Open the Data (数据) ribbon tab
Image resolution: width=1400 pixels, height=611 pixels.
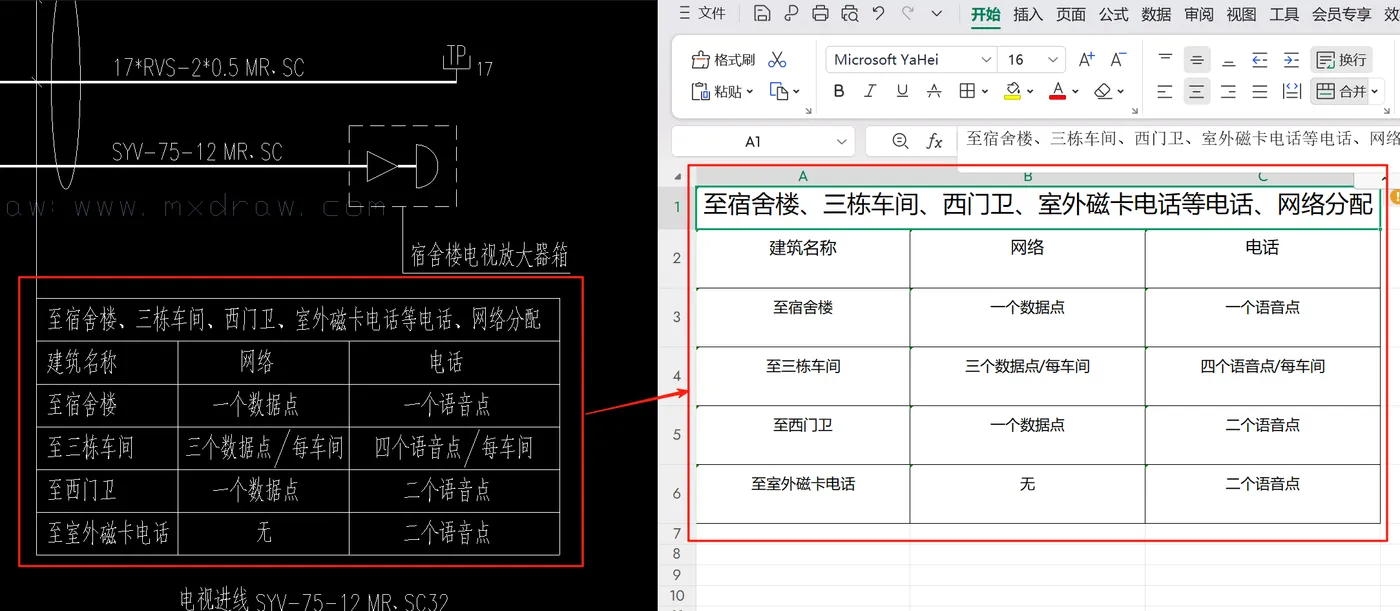tap(1156, 15)
